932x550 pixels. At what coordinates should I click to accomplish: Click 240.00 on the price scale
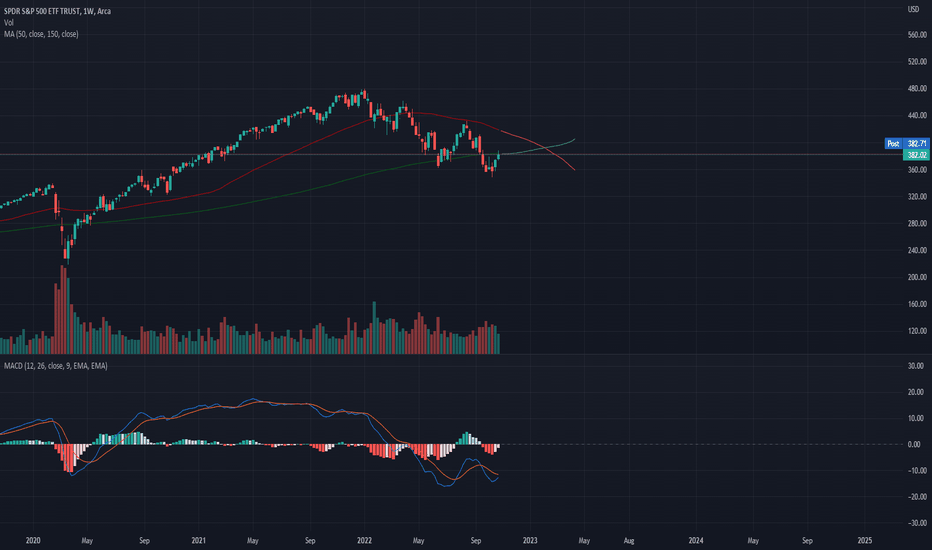pos(917,250)
